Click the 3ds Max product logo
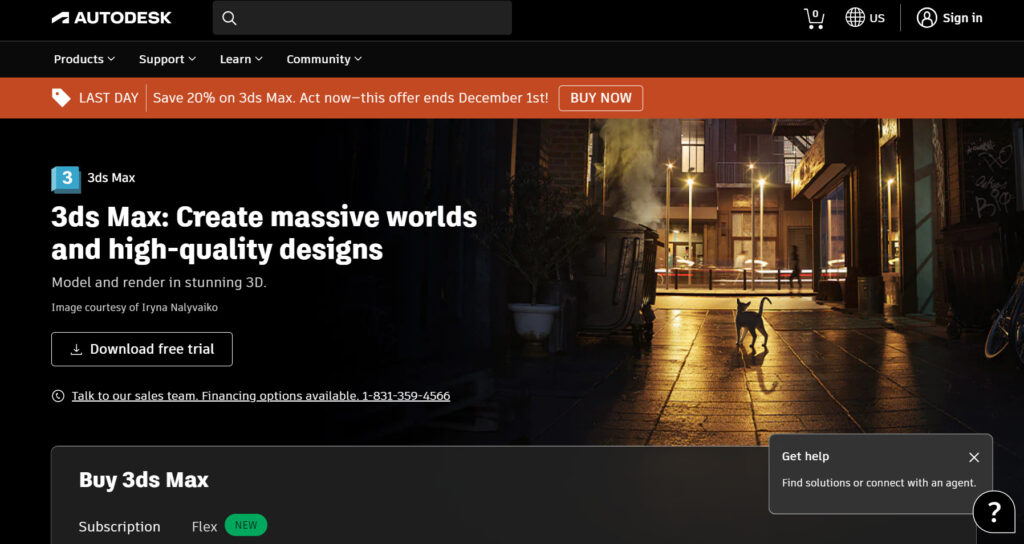 [x=66, y=178]
